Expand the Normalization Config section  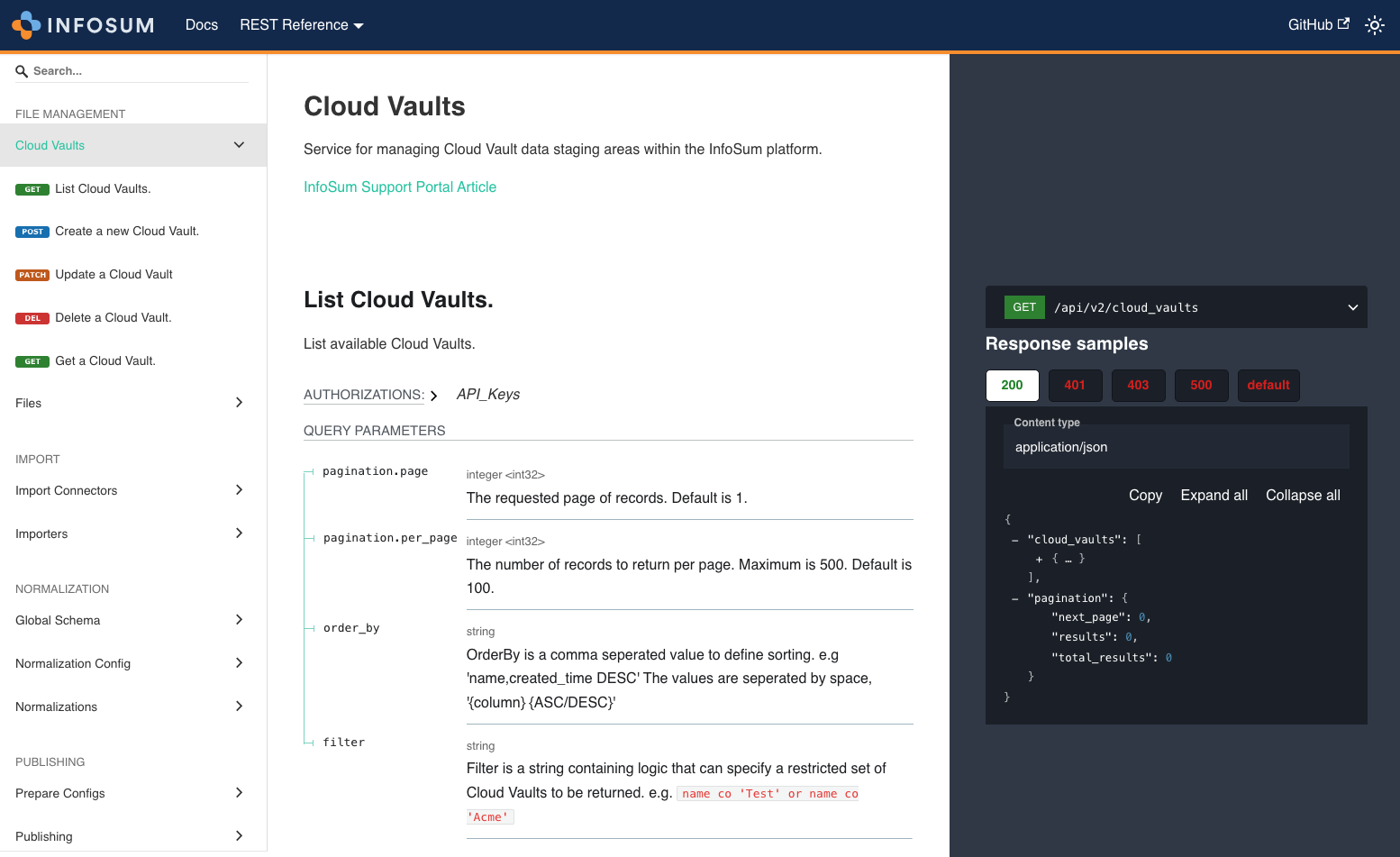(133, 663)
